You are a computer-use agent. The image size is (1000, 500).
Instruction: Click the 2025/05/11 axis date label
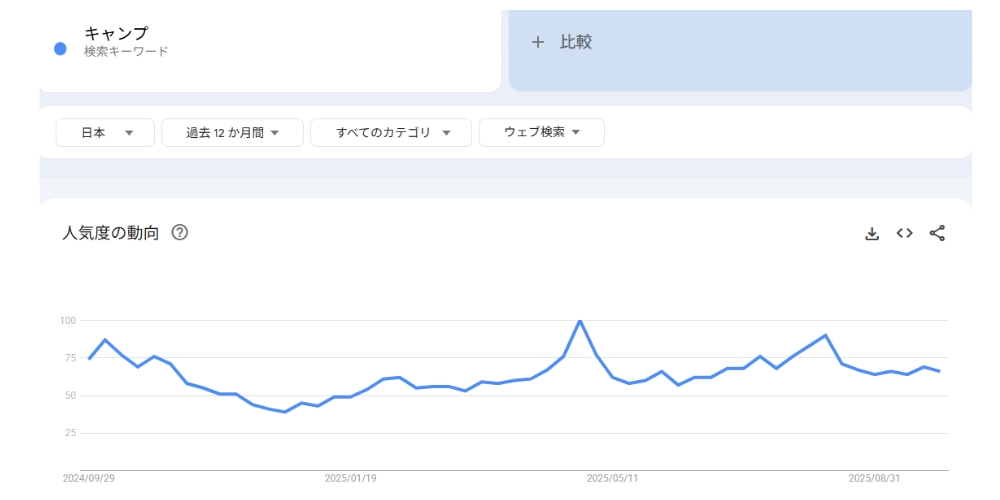[x=612, y=479]
